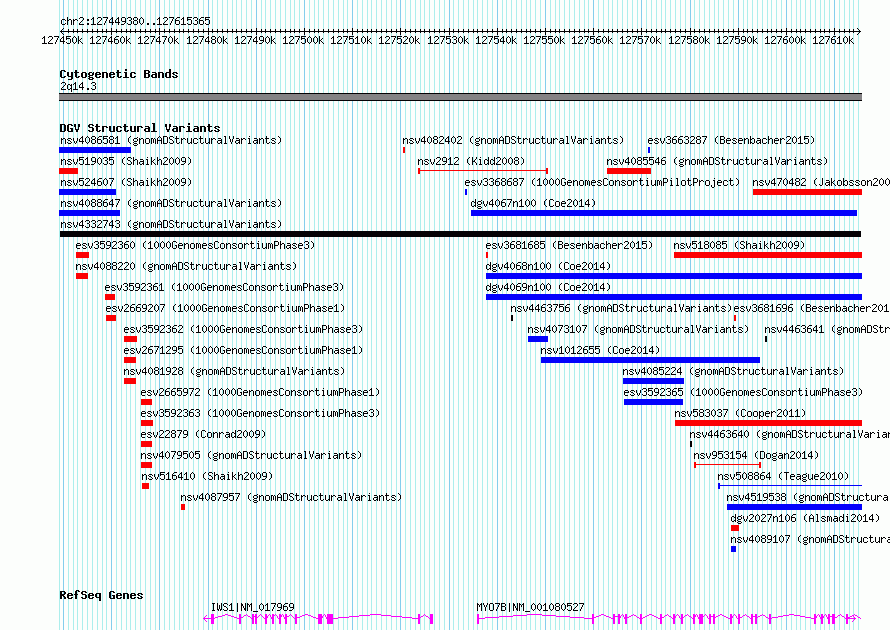Open esv22879 (Conrad2009) label

(x=203, y=434)
